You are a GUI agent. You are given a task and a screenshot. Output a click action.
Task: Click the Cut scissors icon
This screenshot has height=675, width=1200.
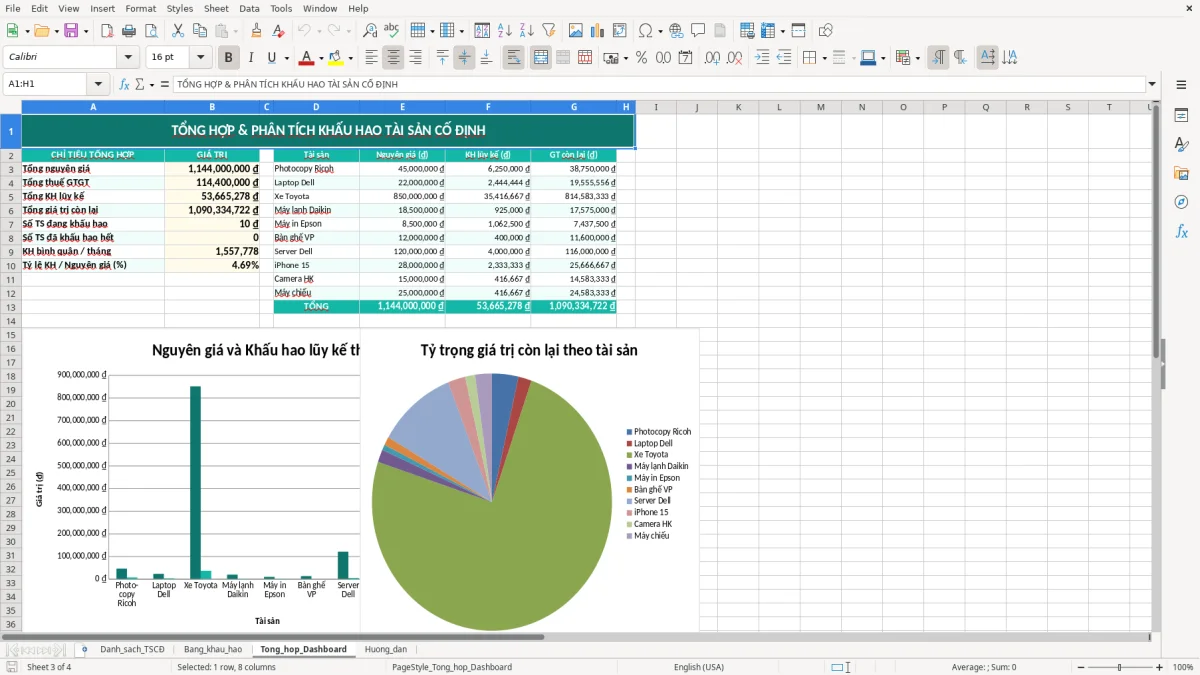177,31
